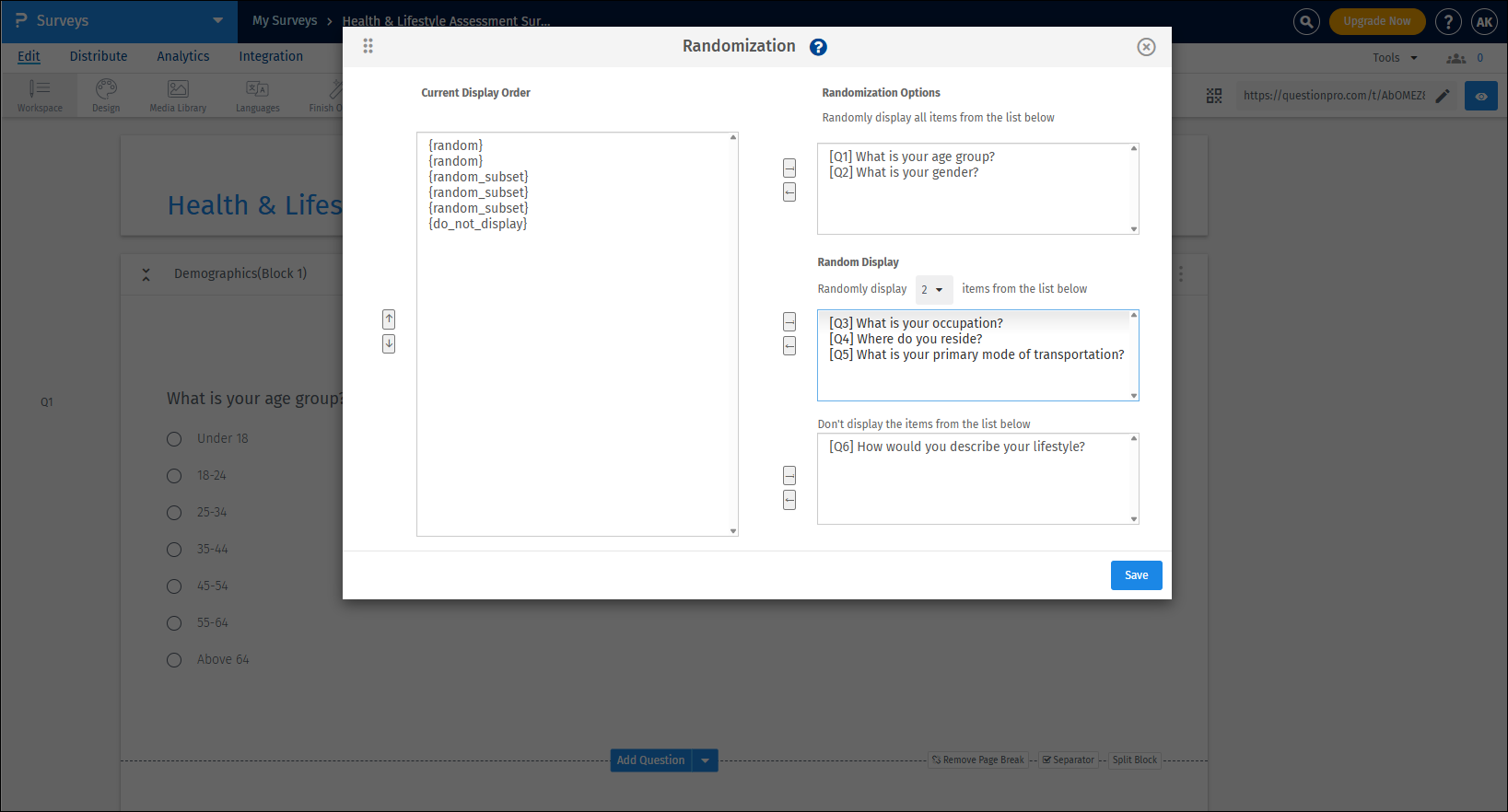Save the randomization settings

click(1136, 575)
